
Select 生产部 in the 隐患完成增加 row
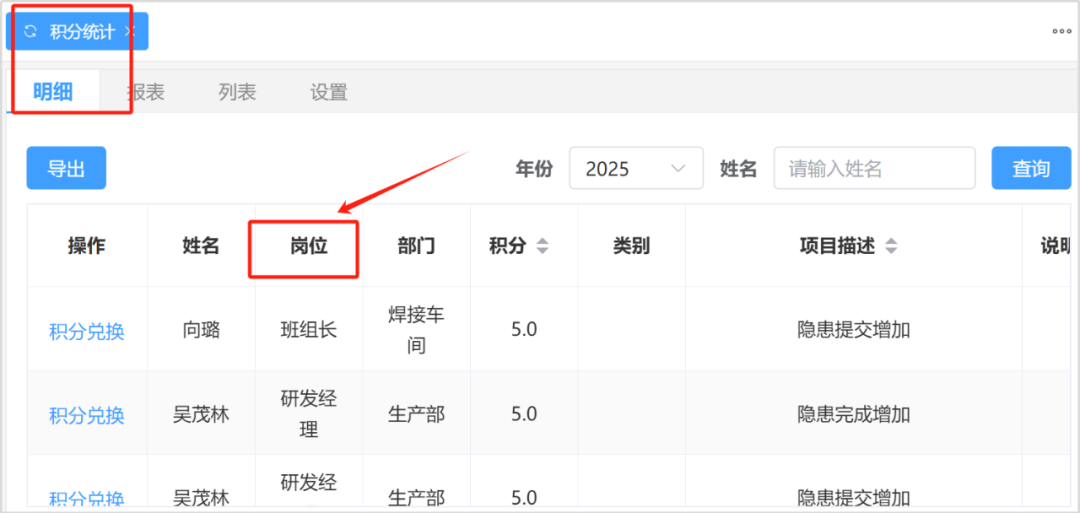coord(416,415)
